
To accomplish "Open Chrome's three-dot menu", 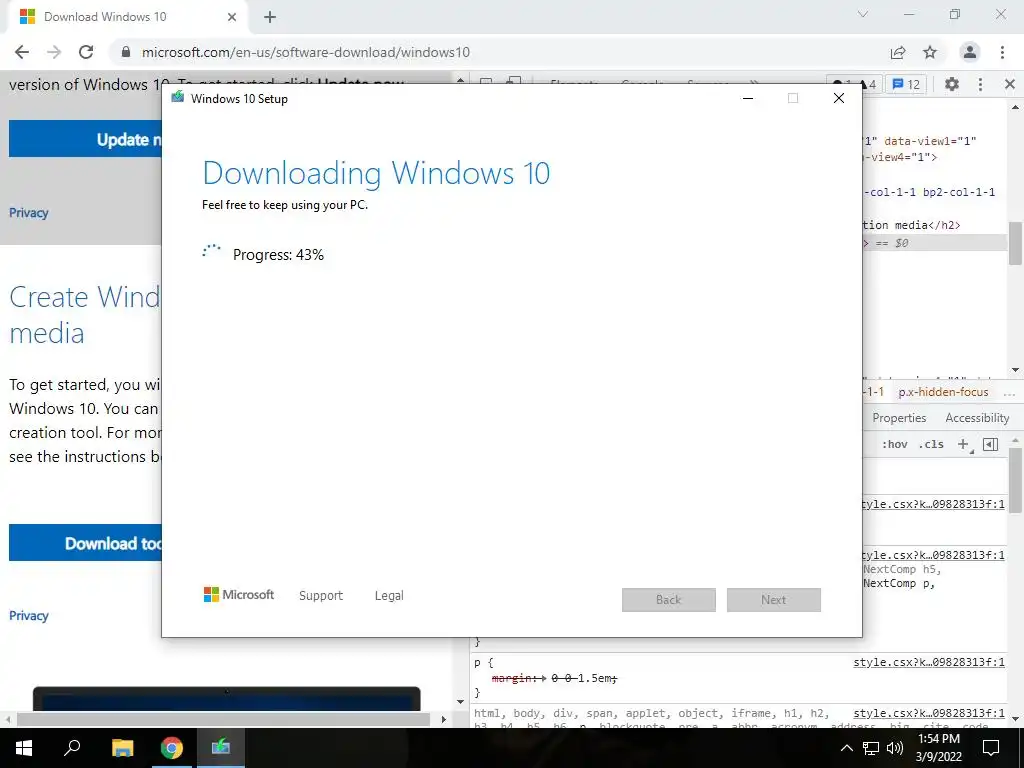I will click(x=1002, y=52).
